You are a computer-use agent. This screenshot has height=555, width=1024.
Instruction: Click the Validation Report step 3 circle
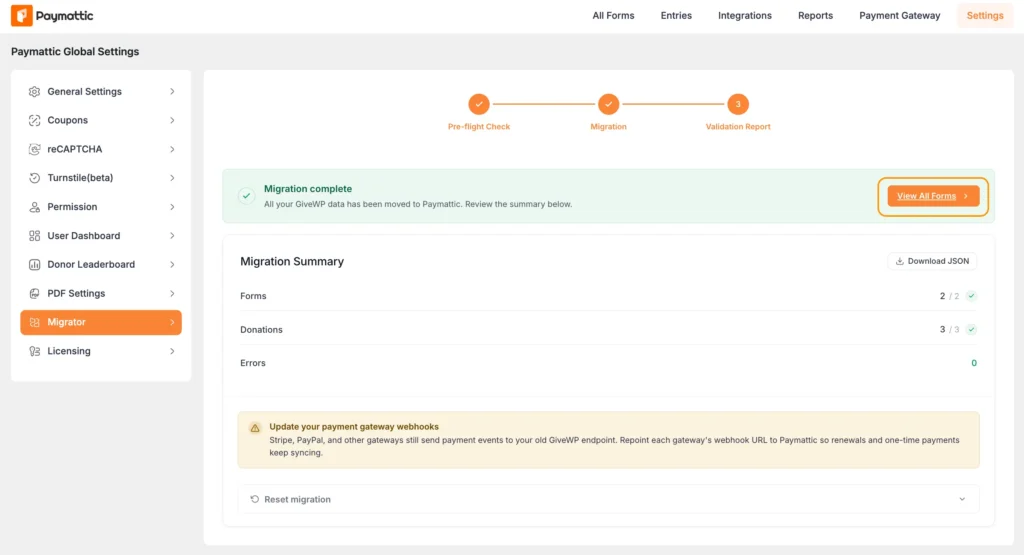tap(738, 104)
